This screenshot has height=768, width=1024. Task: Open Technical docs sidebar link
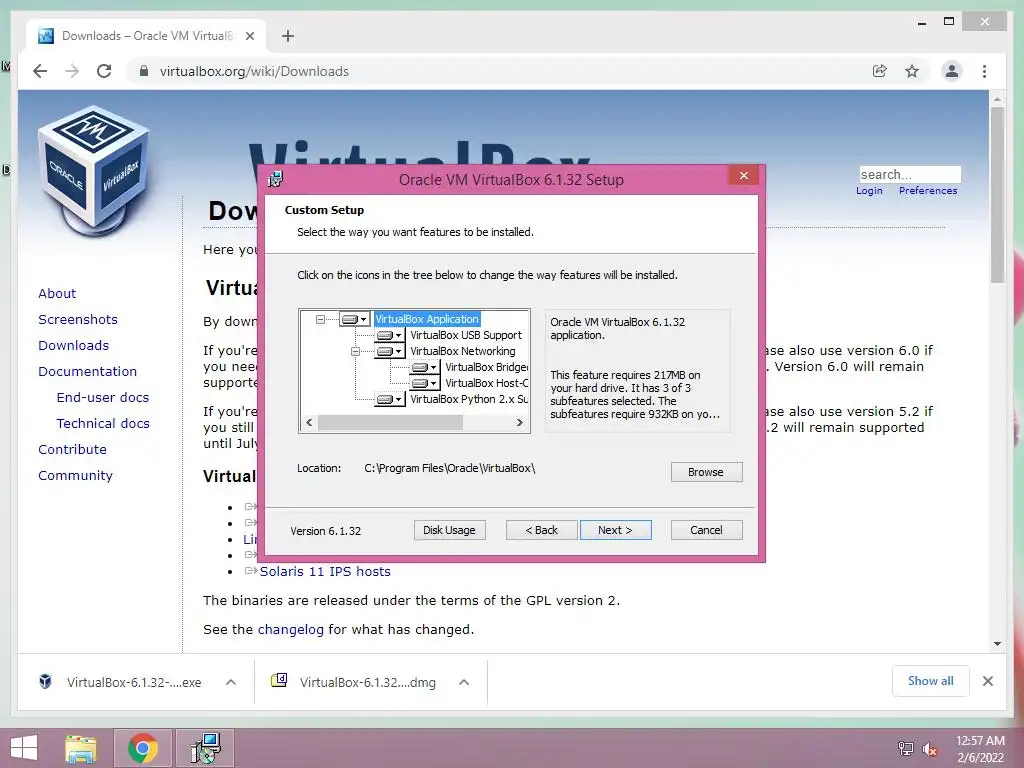coord(103,424)
